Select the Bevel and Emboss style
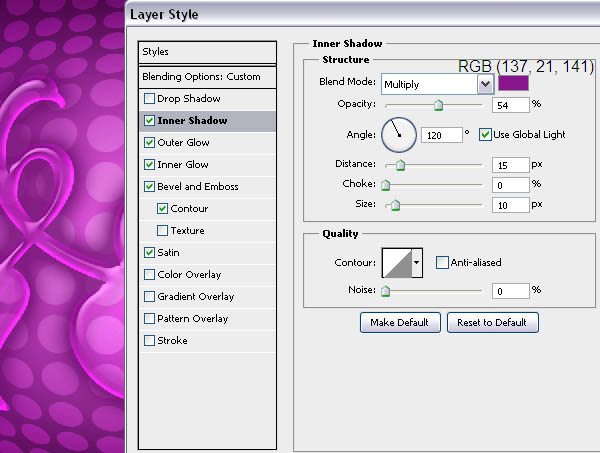Viewport: 600px width, 453px height. point(198,187)
